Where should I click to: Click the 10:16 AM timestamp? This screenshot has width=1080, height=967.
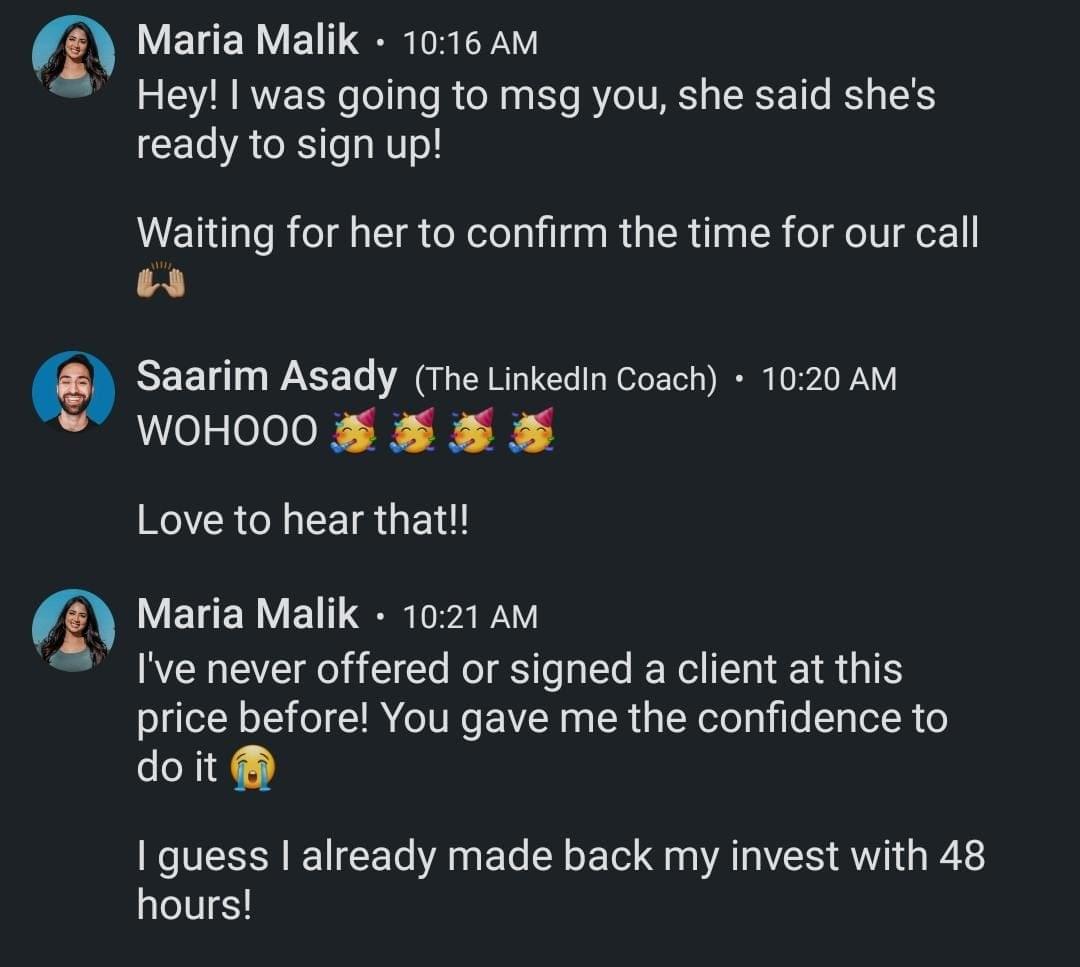coord(469,43)
